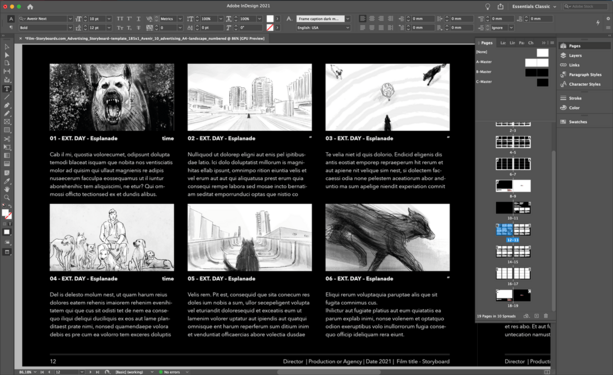
Task: Select the Film-Storyboards document tab
Action: (145, 38)
